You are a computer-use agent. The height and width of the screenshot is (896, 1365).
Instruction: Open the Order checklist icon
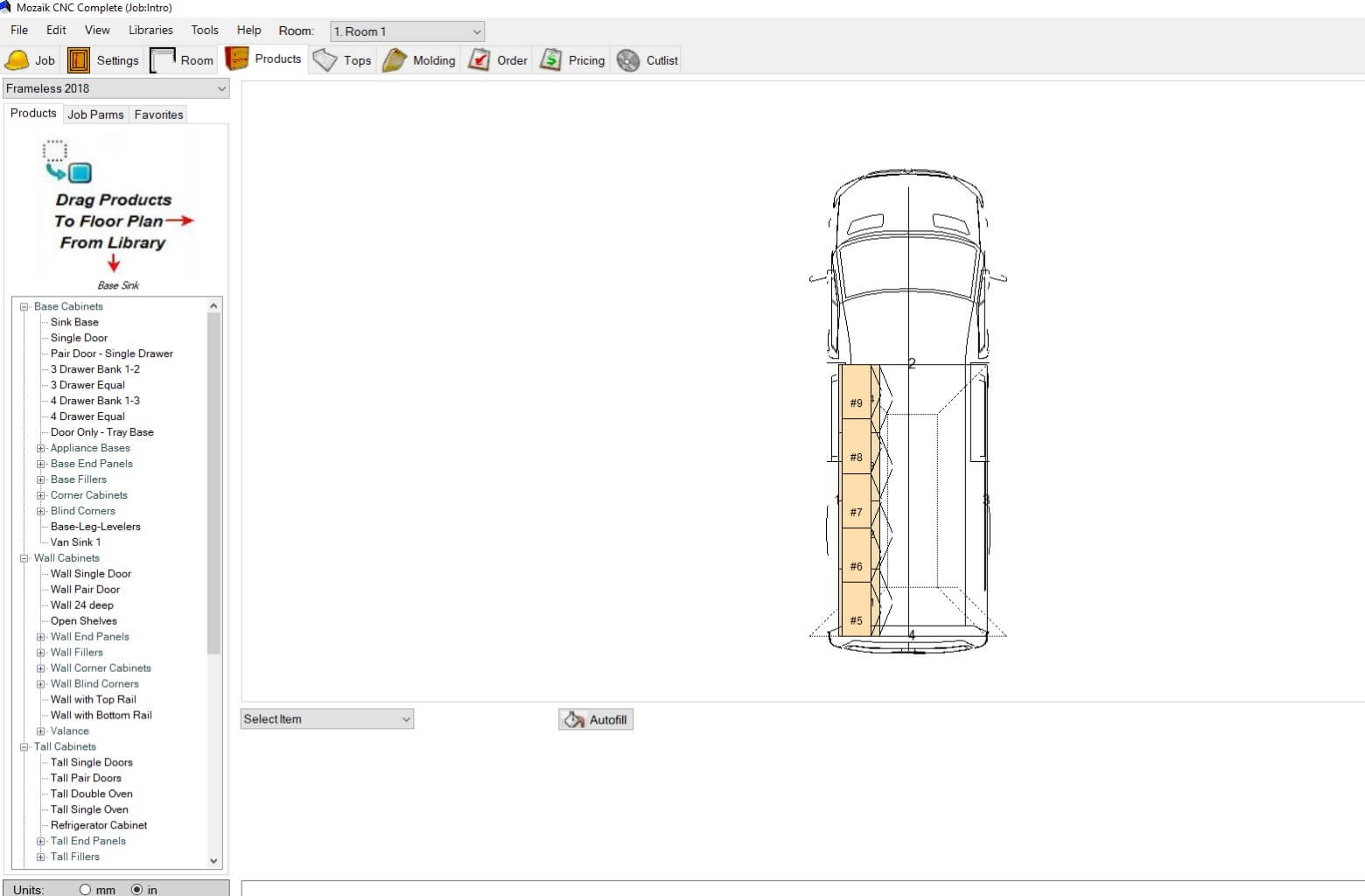(x=479, y=60)
